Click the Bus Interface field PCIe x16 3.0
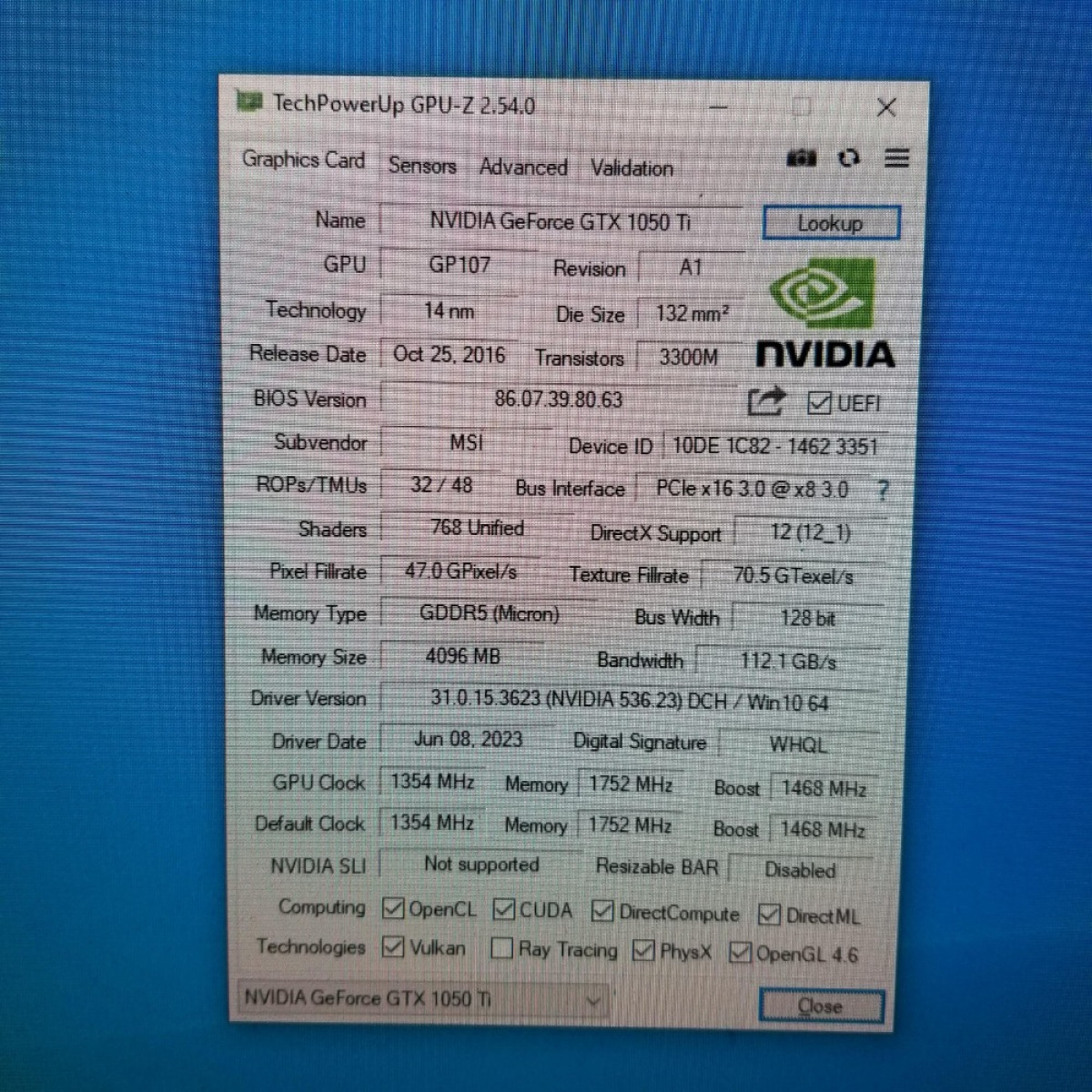 (752, 490)
